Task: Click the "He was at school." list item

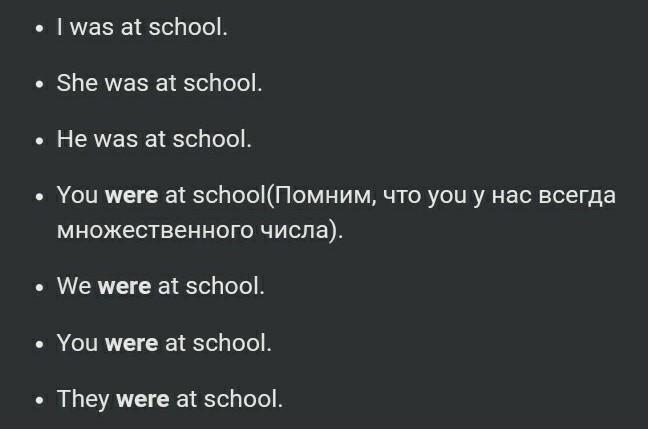Action: [154, 138]
